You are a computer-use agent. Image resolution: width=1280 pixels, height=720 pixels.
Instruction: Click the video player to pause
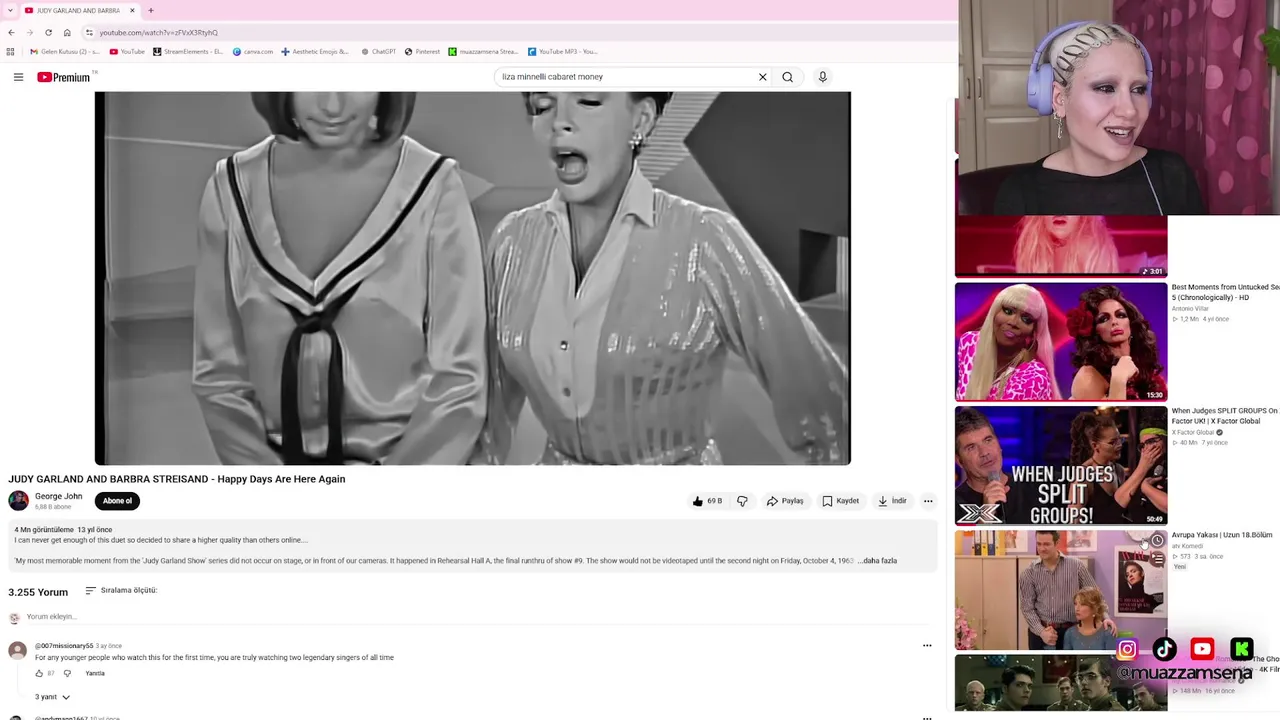pos(473,278)
